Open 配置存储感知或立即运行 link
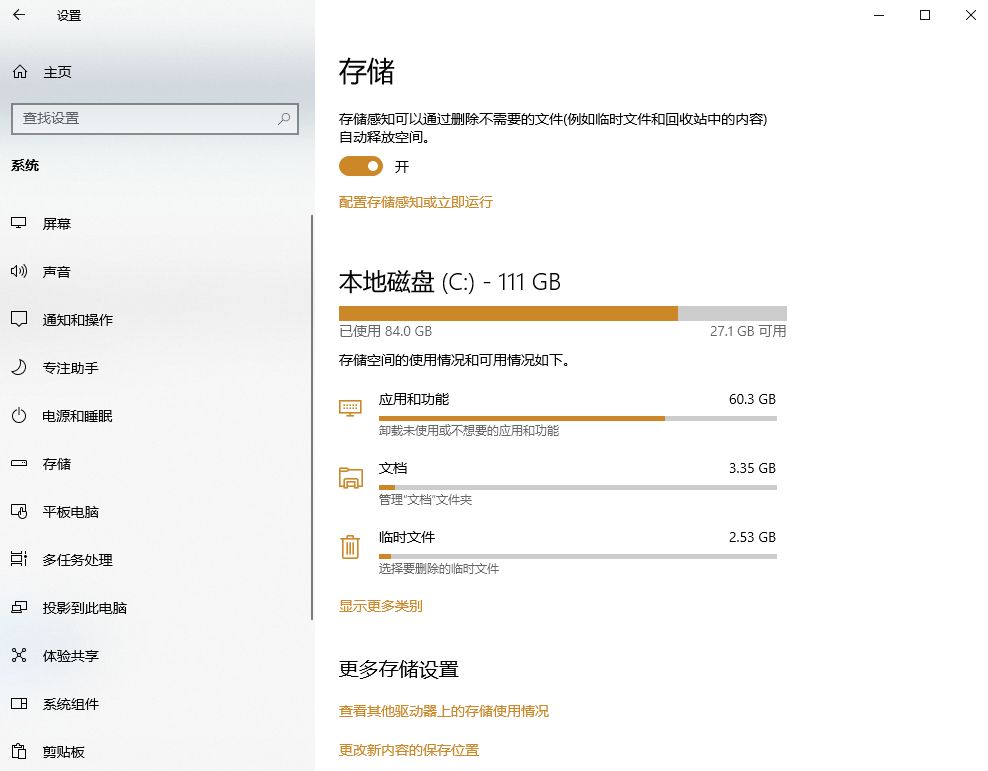Screen dimensions: 988x771 click(x=415, y=202)
